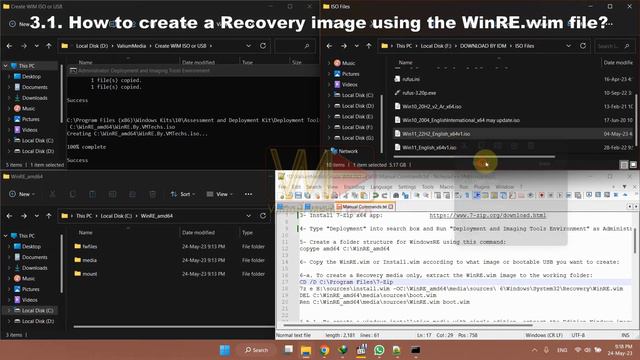Click the horizontal scrollbar in Notepad++ editor
This screenshot has height=360, width=640.
coord(407,325)
